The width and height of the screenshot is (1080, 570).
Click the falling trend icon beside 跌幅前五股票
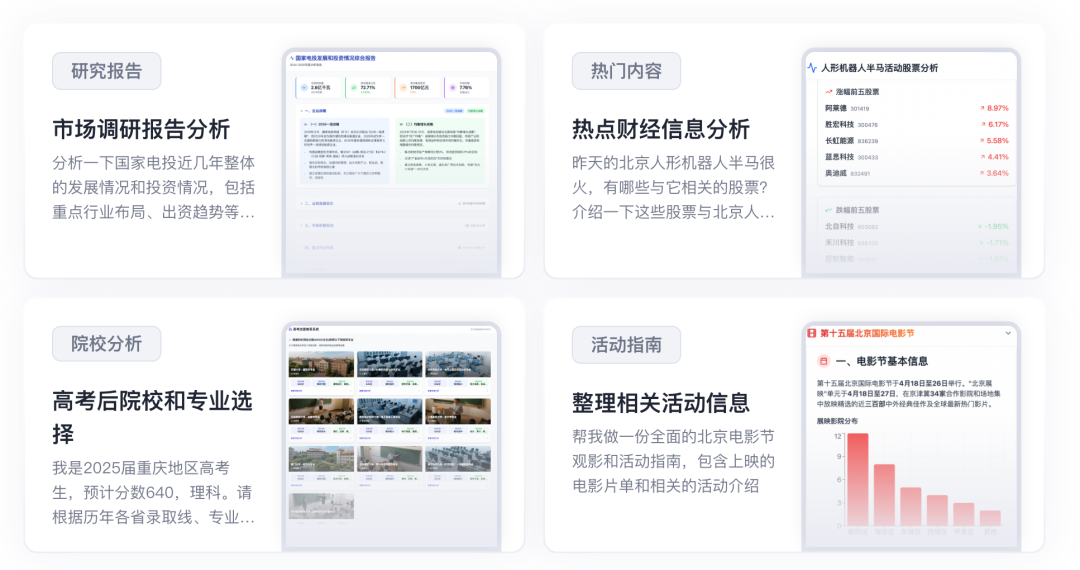829,210
